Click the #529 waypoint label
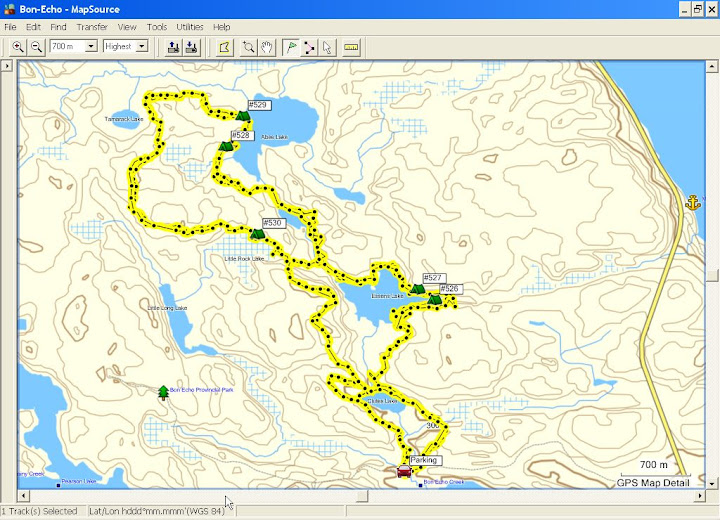The height and width of the screenshot is (520, 720). coord(259,105)
